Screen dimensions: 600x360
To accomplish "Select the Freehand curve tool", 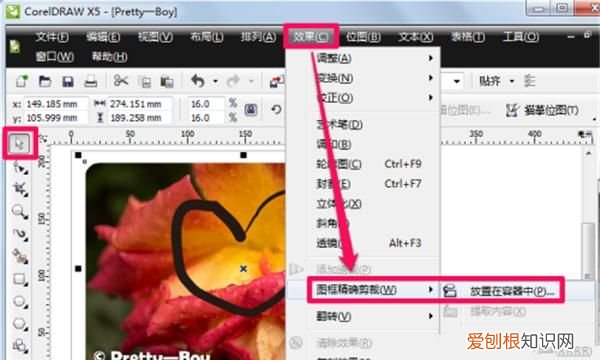I will pyautogui.click(x=20, y=234).
